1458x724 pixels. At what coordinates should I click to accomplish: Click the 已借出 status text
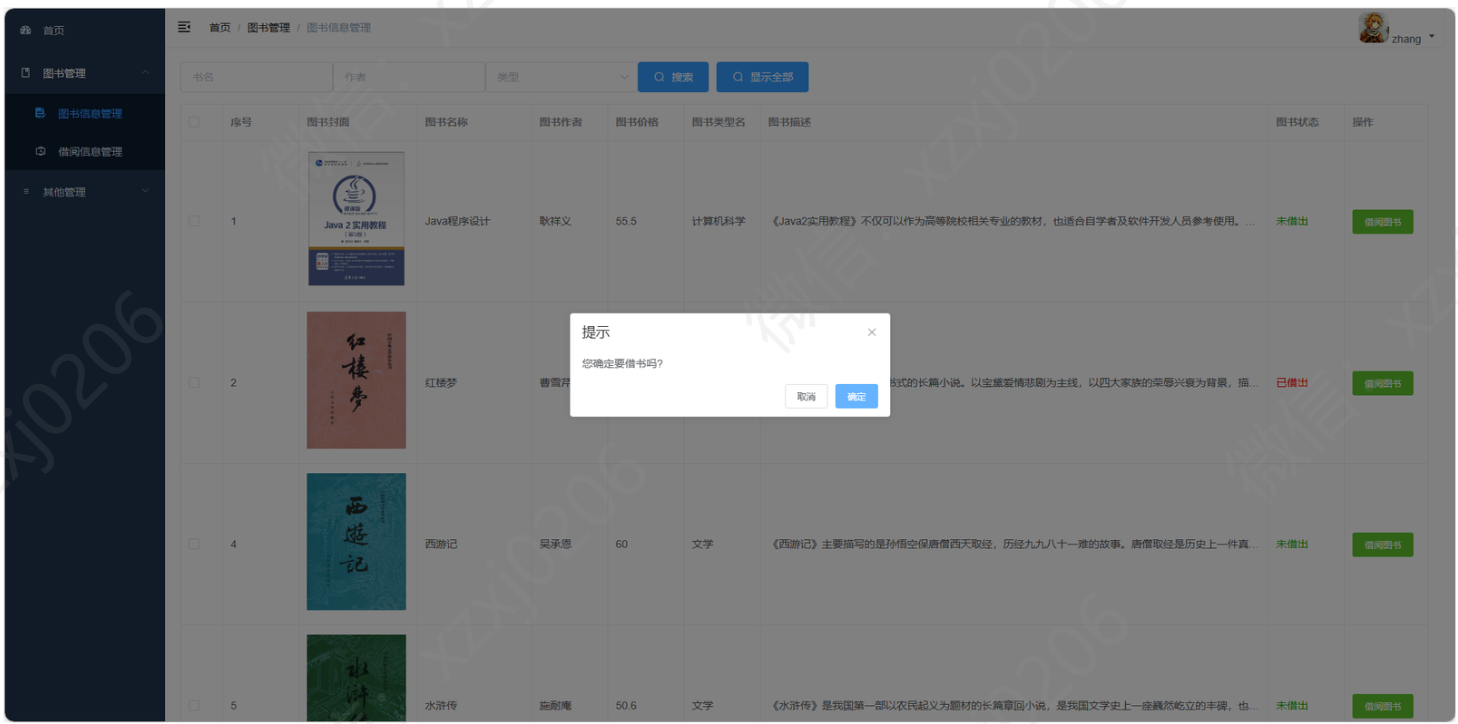tap(1292, 383)
